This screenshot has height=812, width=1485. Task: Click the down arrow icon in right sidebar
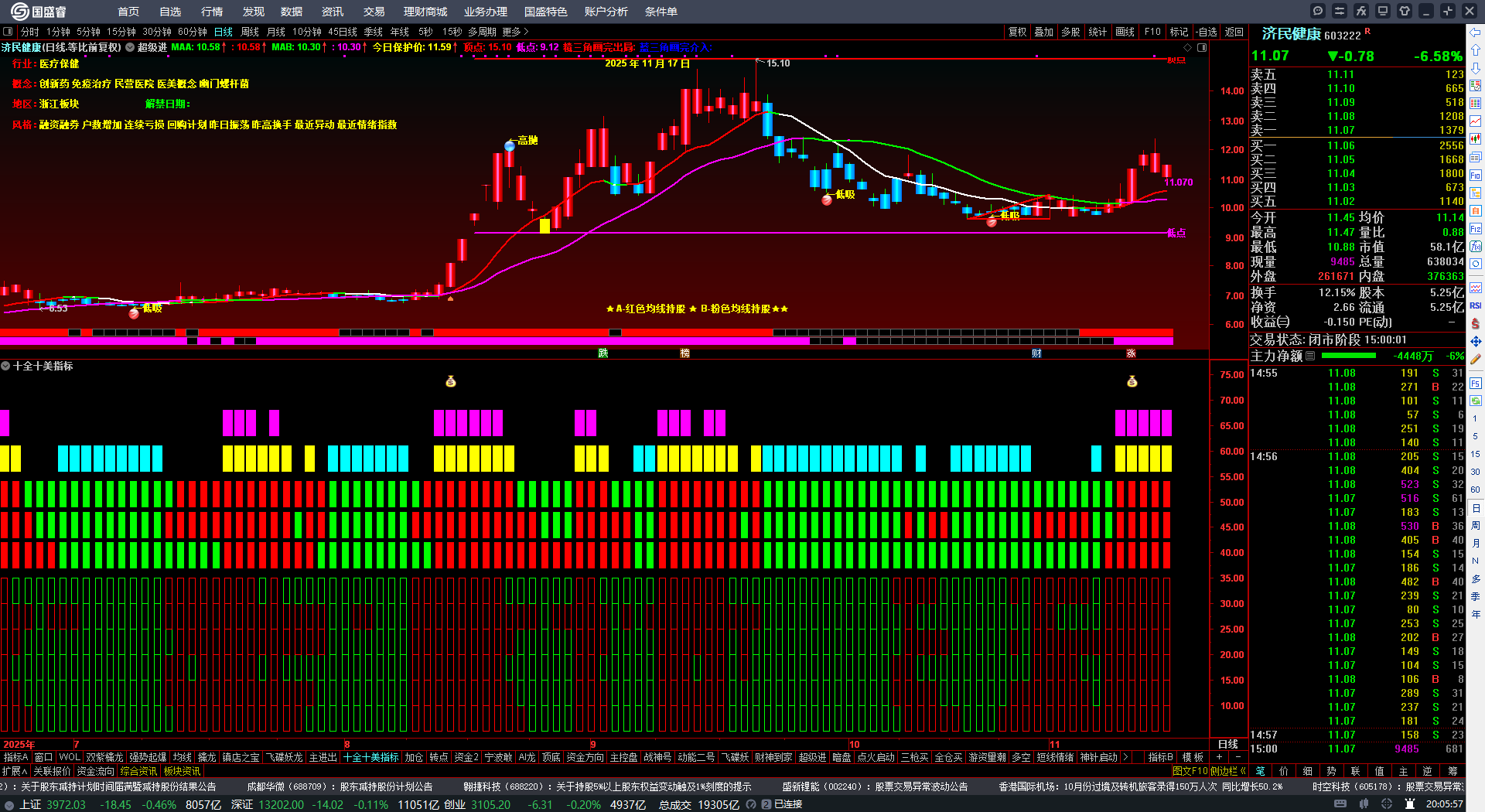tap(1476, 68)
